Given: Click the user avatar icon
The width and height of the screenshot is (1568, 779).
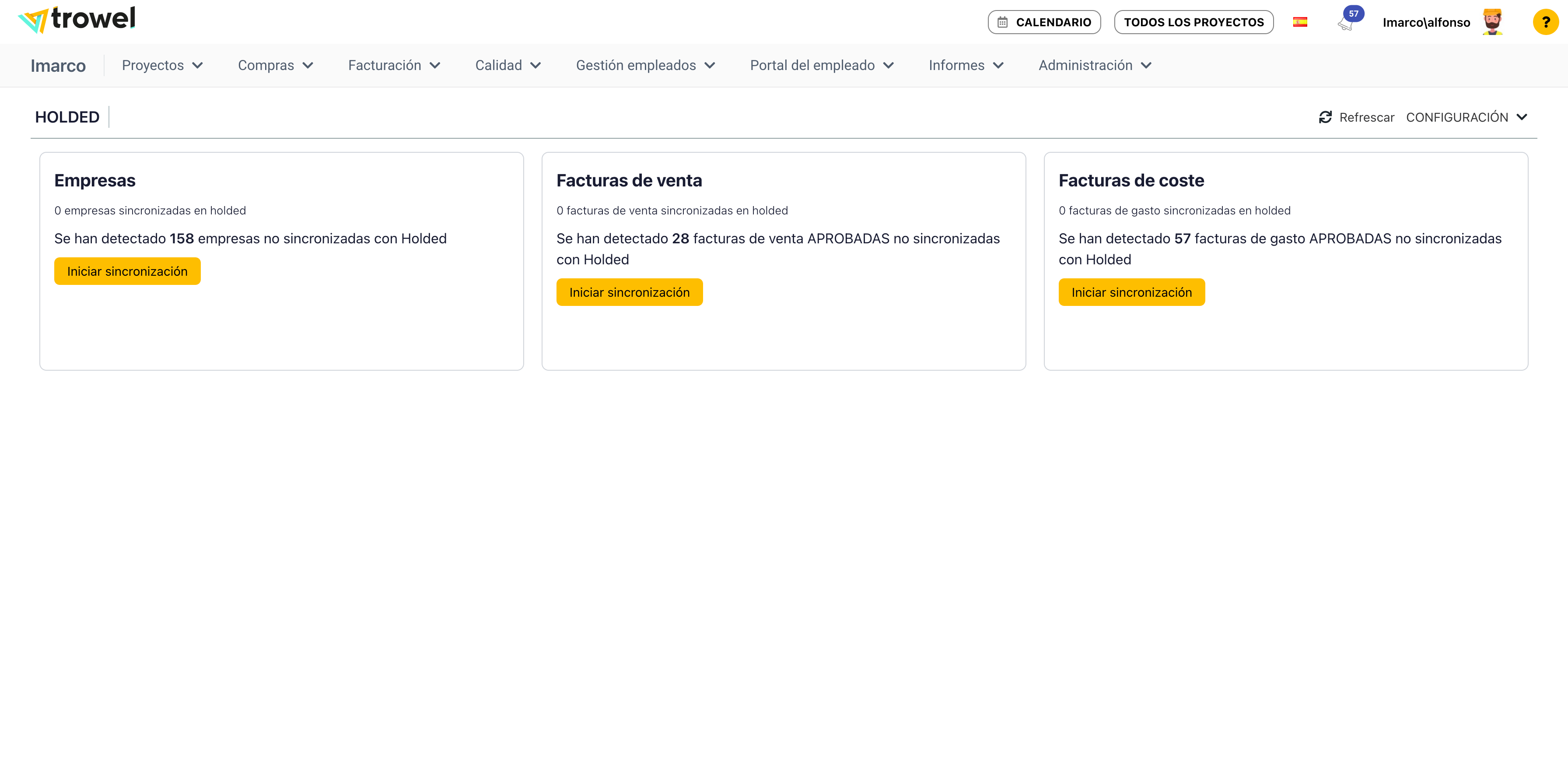Looking at the screenshot, I should 1492,22.
